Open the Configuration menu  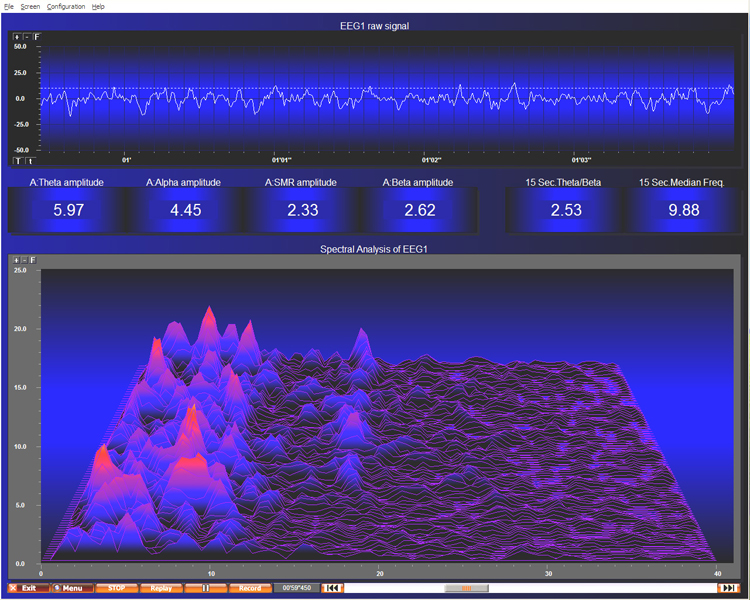coord(66,6)
